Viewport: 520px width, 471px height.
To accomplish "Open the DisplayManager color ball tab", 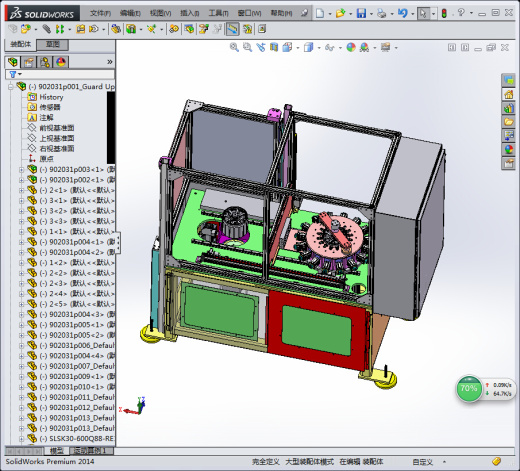I will pyautogui.click(x=61, y=62).
